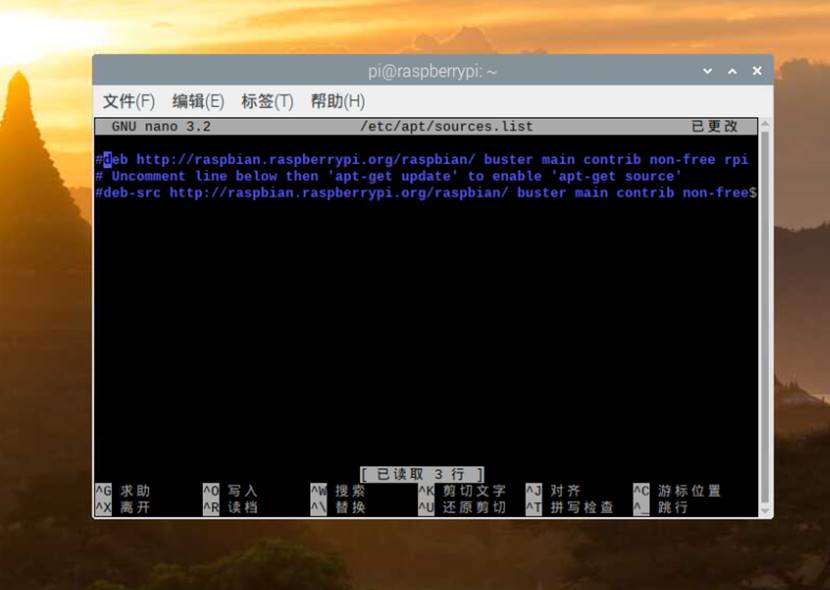
Task: Close the pi@raspberrypi terminal window
Action: [x=757, y=71]
